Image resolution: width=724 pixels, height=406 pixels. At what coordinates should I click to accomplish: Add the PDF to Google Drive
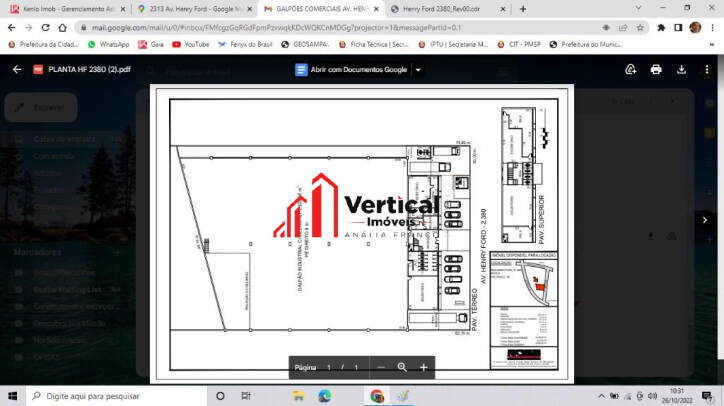(631, 69)
